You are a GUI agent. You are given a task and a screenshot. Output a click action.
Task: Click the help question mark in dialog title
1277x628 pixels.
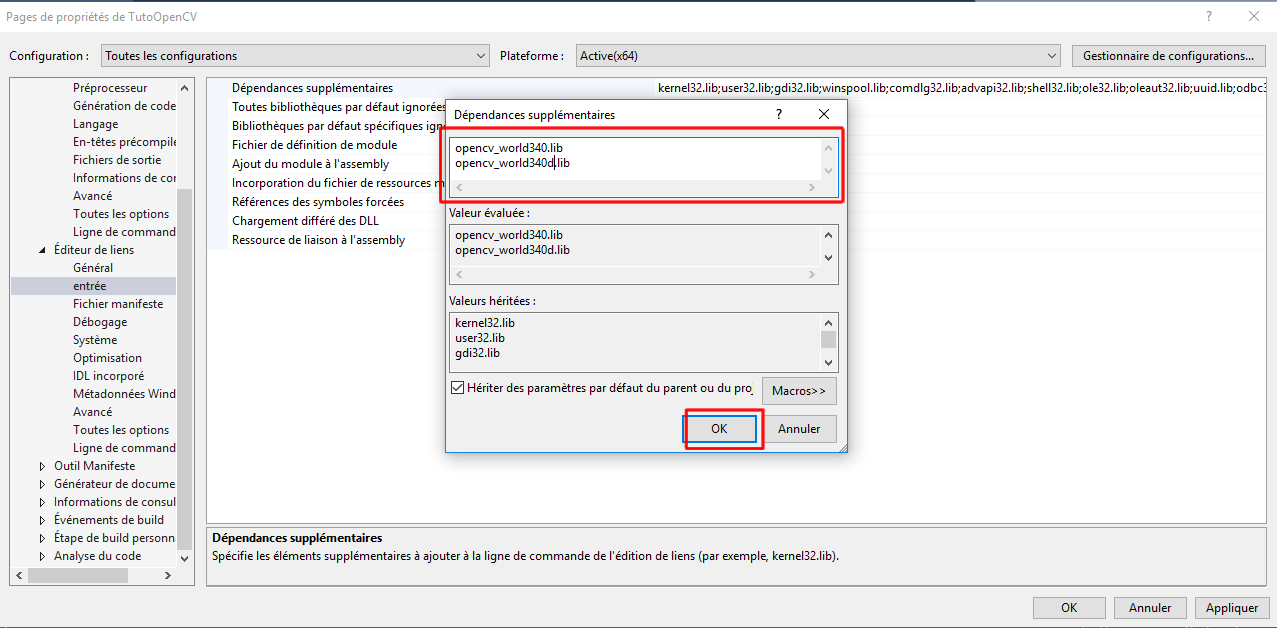point(779,115)
